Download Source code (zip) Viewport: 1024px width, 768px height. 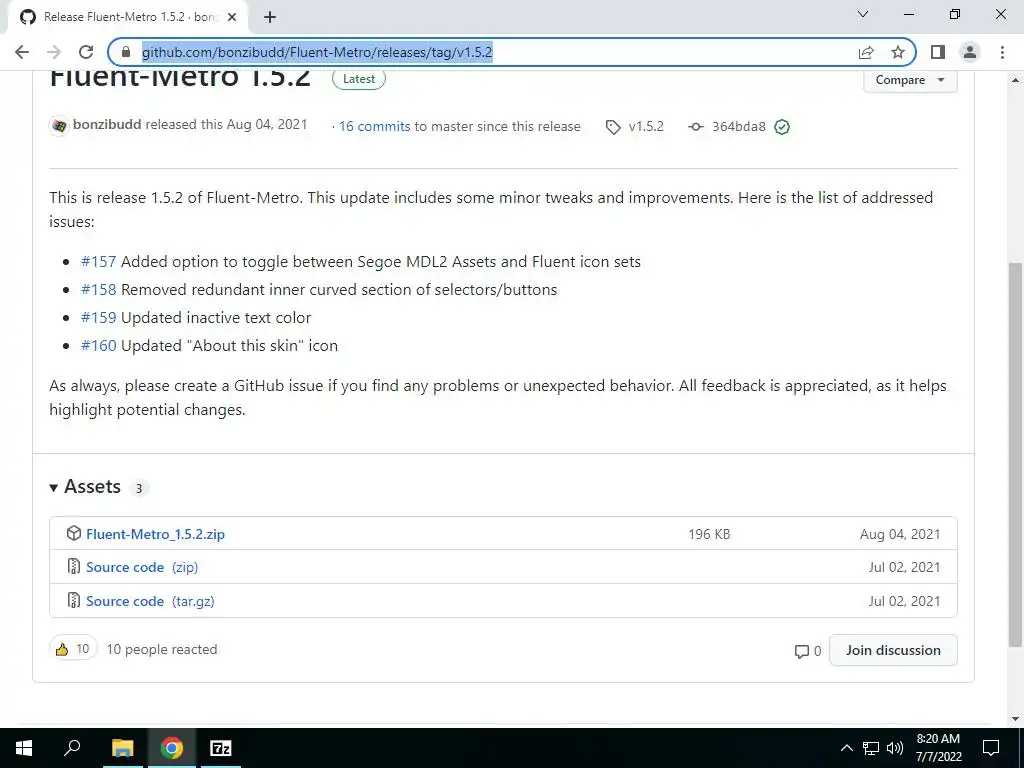click(x=142, y=568)
